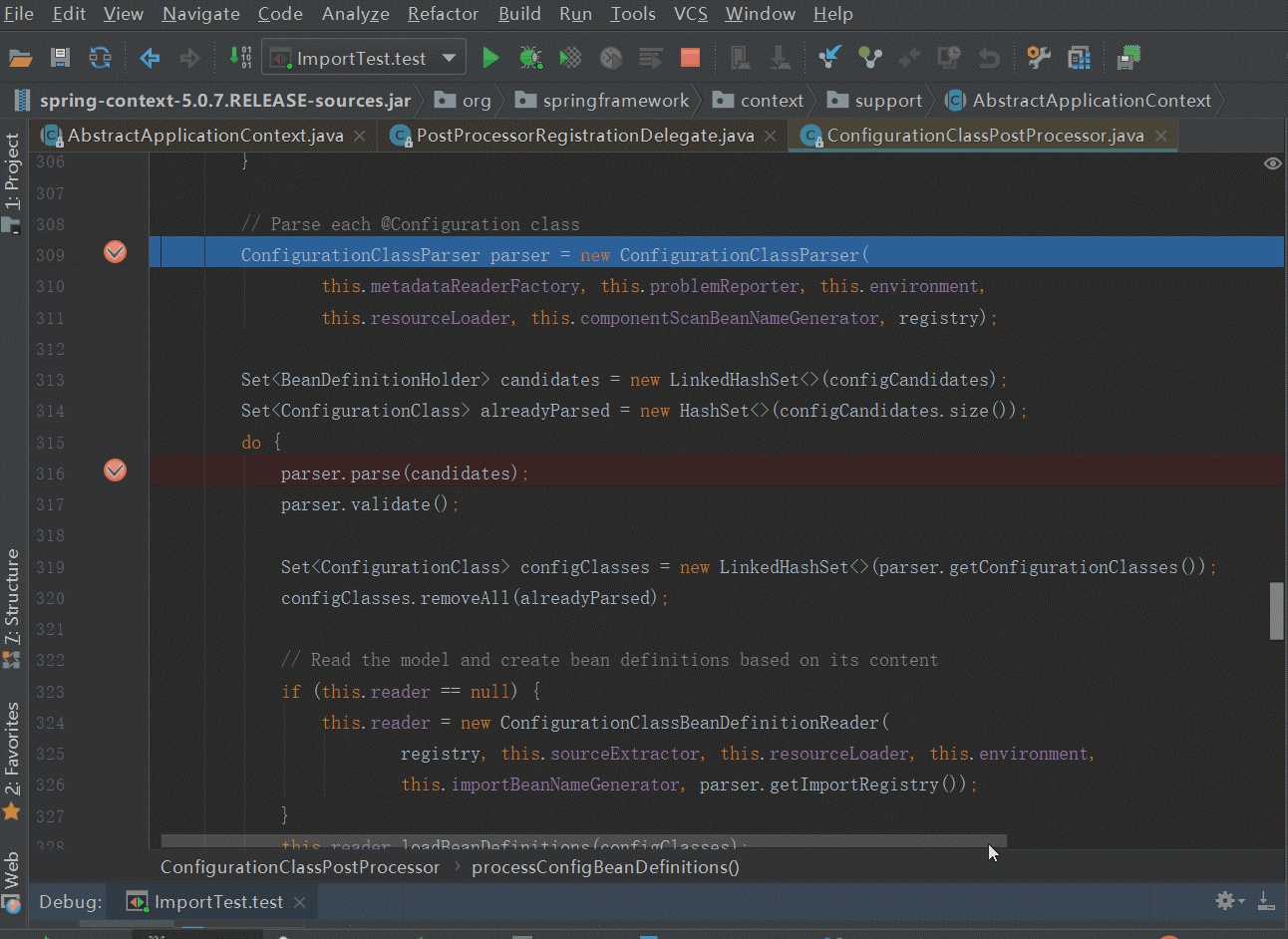
Task: Open the Project tool window sidebar
Action: click(12, 182)
